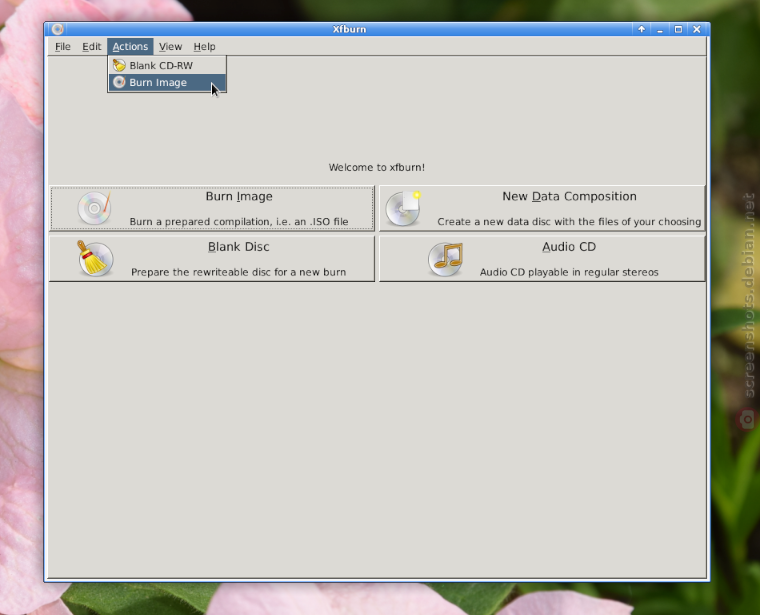Click 'Create a new data disc' description text

(x=569, y=221)
